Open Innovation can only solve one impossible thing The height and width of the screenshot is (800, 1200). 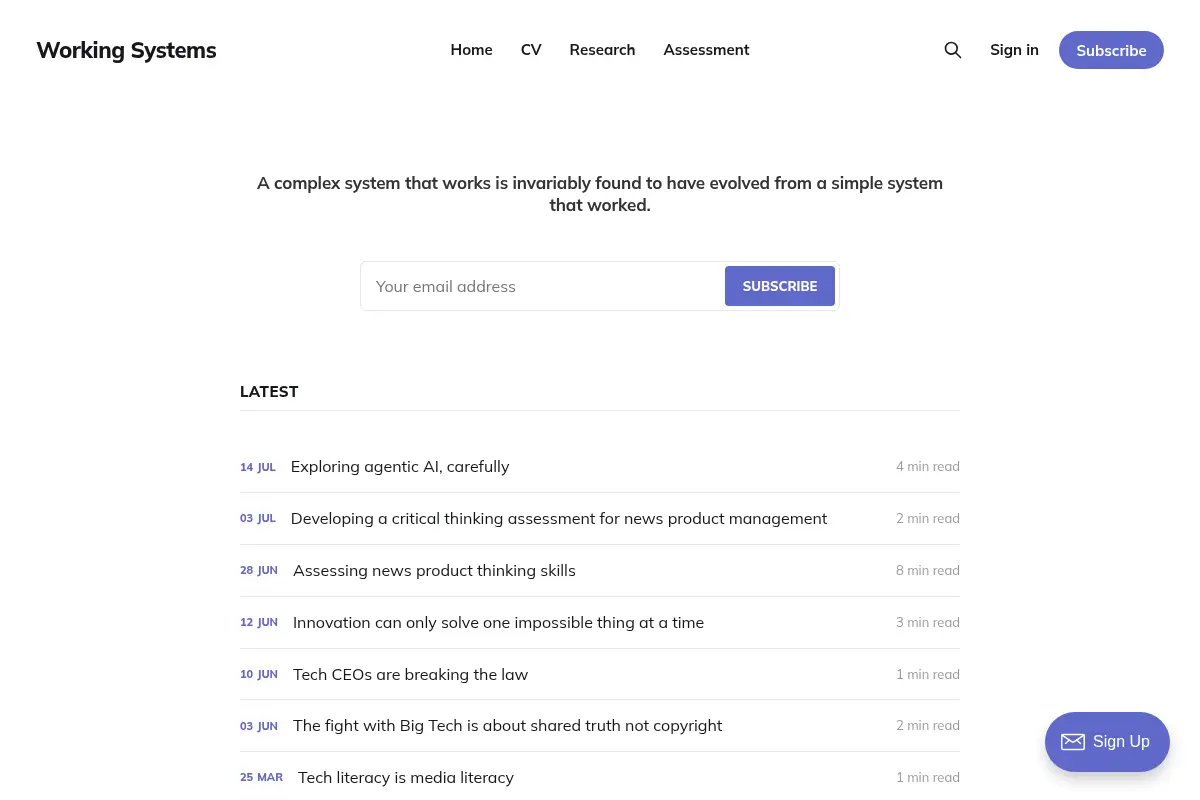(498, 622)
